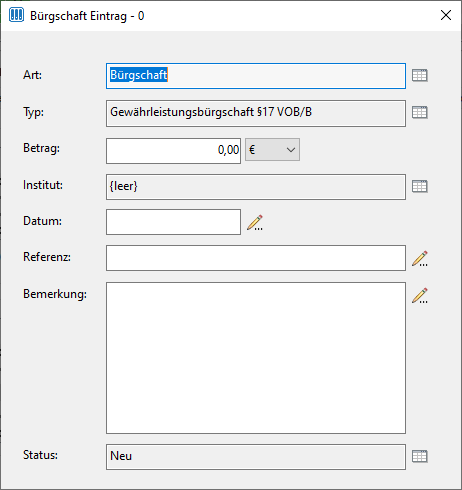Click into the Datum input field
The width and height of the screenshot is (462, 490).
tap(173, 222)
